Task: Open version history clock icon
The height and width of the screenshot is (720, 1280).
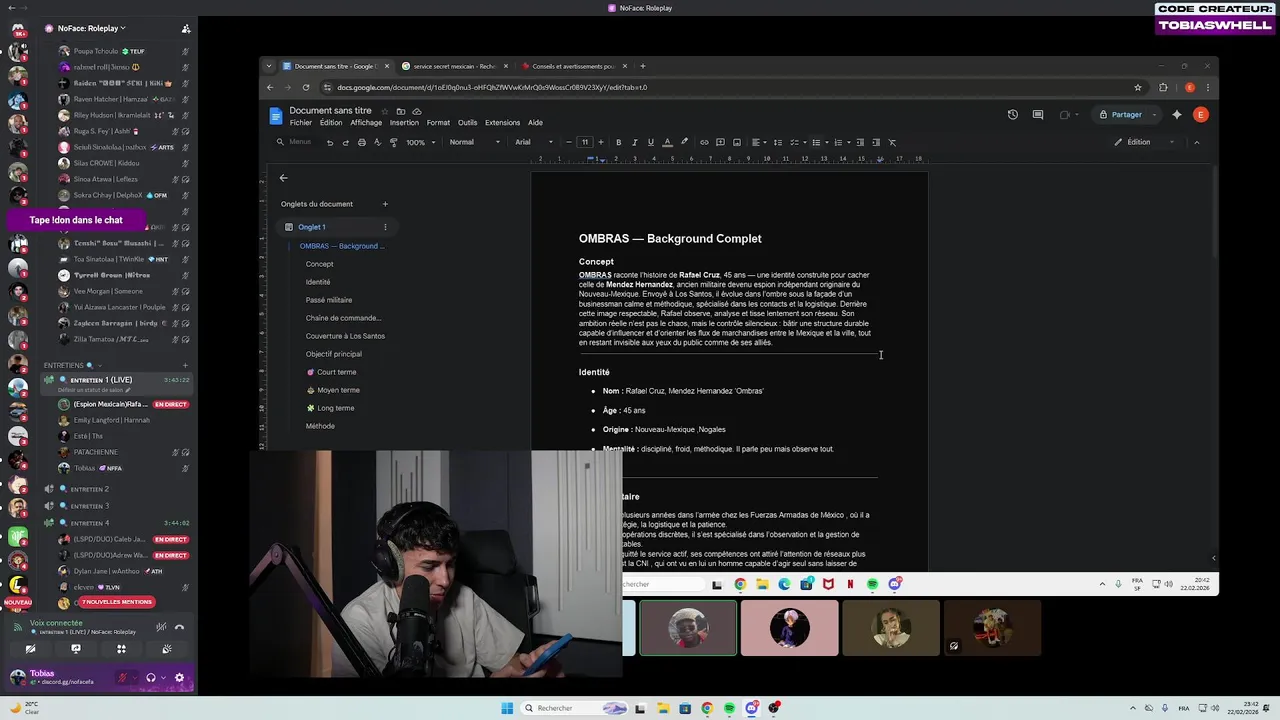Action: pyautogui.click(x=1012, y=114)
